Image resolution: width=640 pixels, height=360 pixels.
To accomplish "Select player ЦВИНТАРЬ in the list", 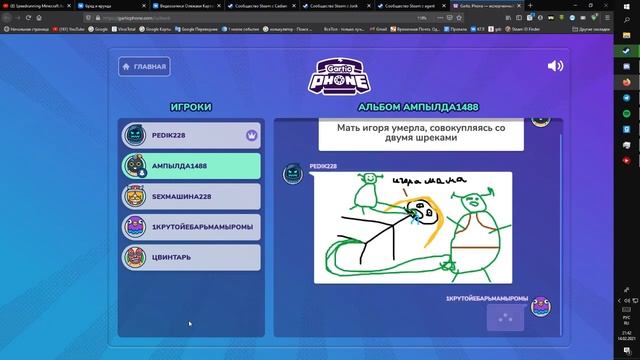I will [191, 257].
